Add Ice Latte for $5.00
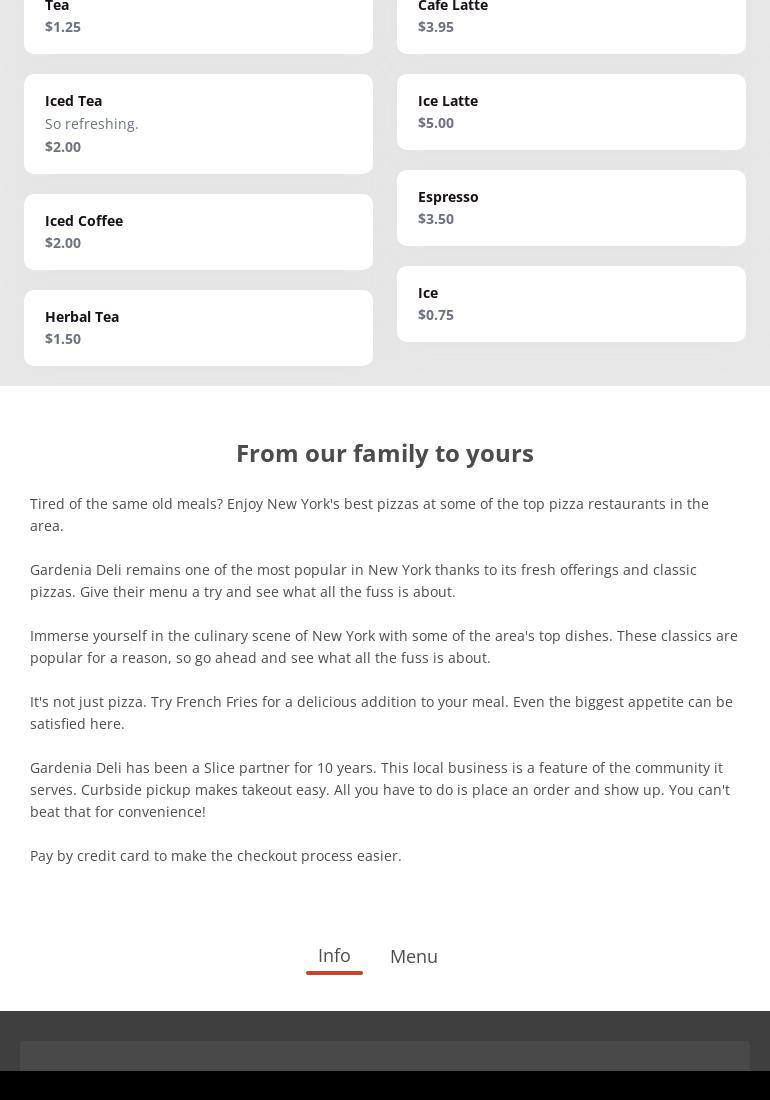Image resolution: width=770 pixels, height=1100 pixels. 571,112
